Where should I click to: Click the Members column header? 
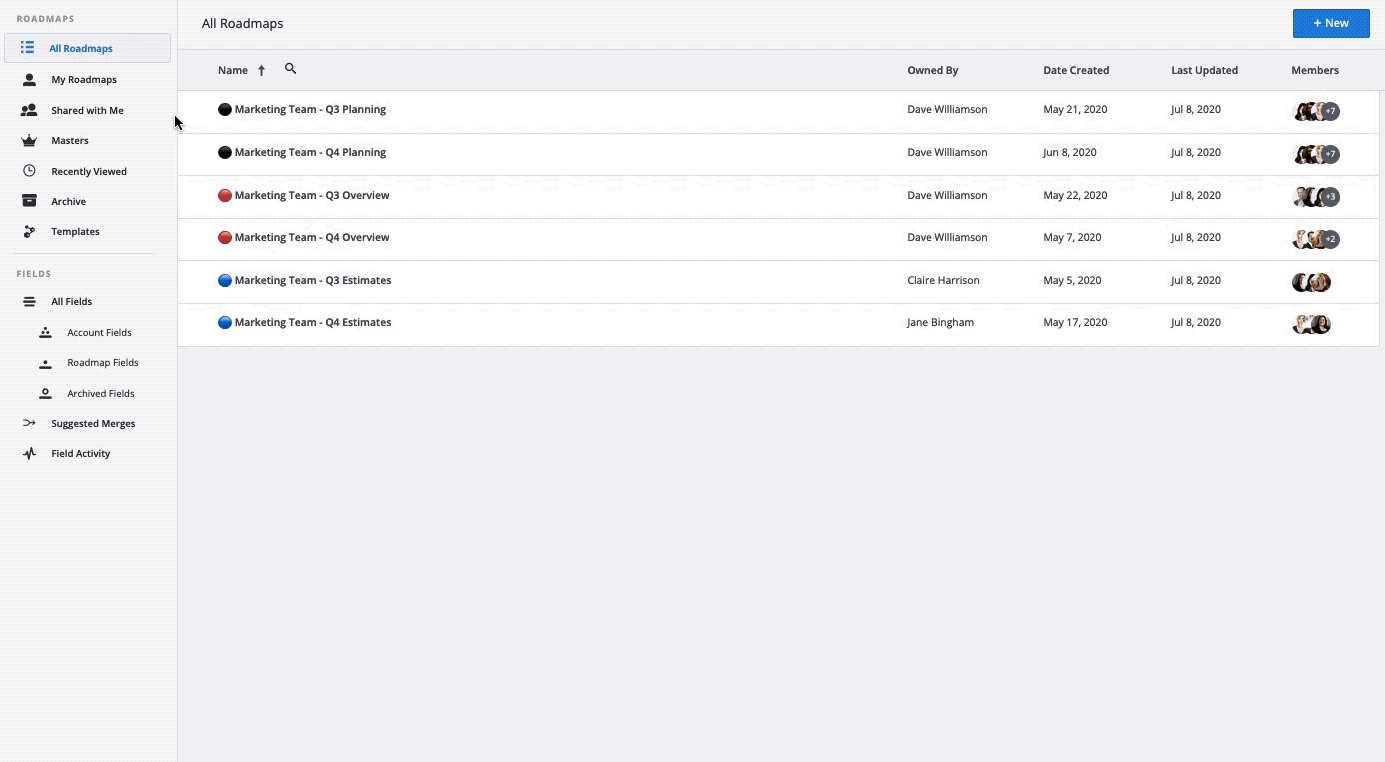(x=1315, y=71)
